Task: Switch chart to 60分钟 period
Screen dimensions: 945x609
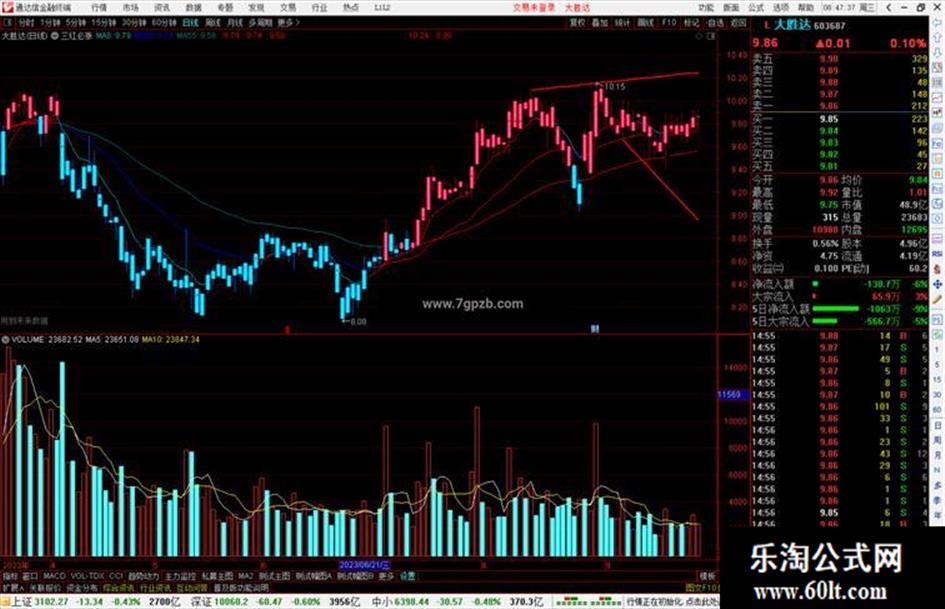Action: pyautogui.click(x=164, y=22)
